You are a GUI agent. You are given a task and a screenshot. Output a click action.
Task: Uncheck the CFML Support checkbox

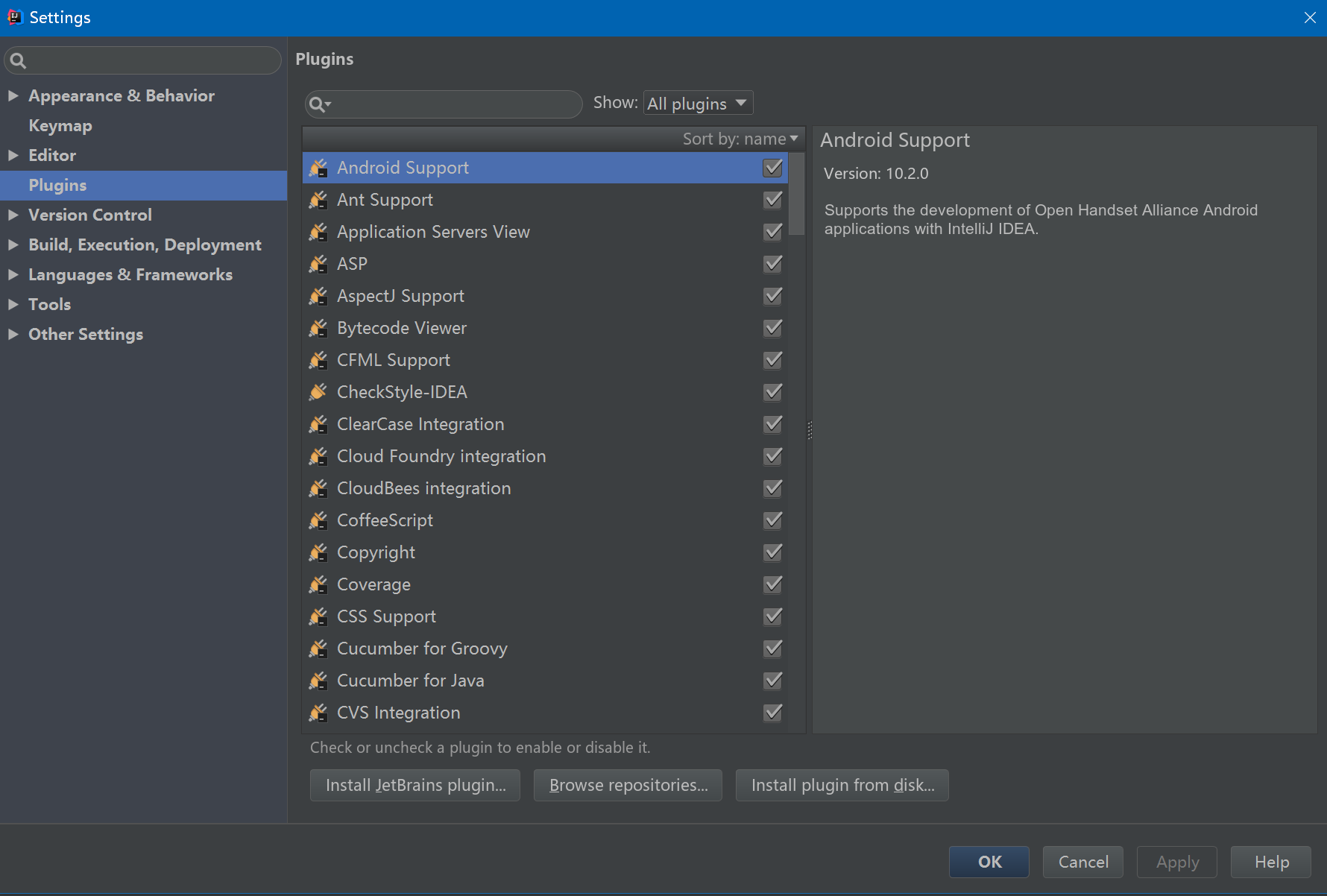point(773,361)
